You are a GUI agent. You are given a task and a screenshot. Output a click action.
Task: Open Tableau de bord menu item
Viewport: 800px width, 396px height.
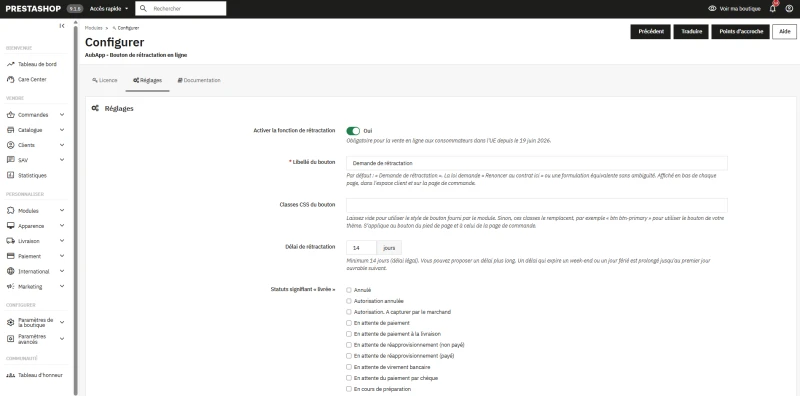pos(36,64)
